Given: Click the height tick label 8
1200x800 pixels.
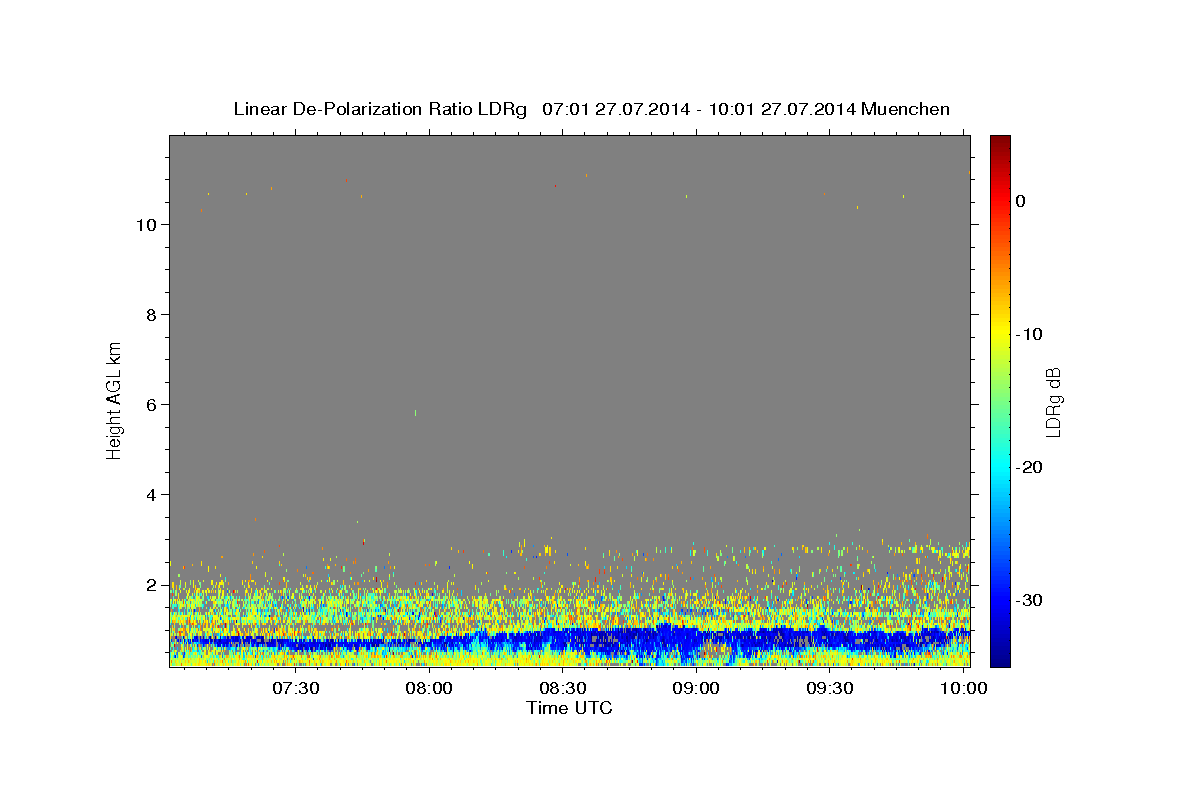Looking at the screenshot, I should [151, 315].
